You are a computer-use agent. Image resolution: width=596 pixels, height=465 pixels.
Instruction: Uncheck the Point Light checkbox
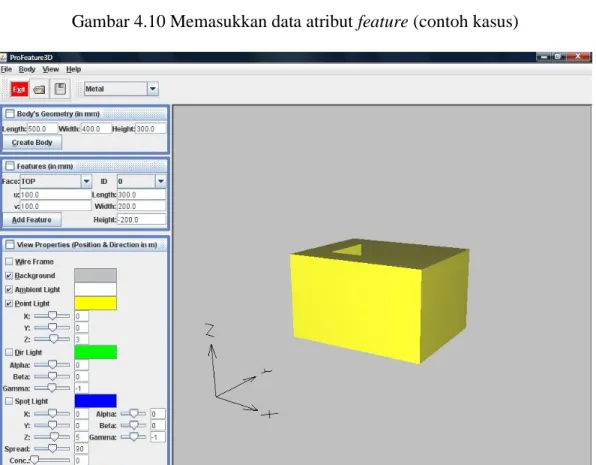(9, 303)
